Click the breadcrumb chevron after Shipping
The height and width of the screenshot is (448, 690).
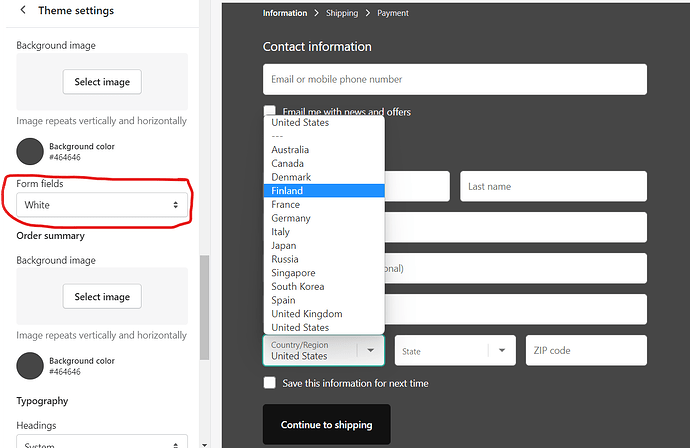tap(368, 13)
